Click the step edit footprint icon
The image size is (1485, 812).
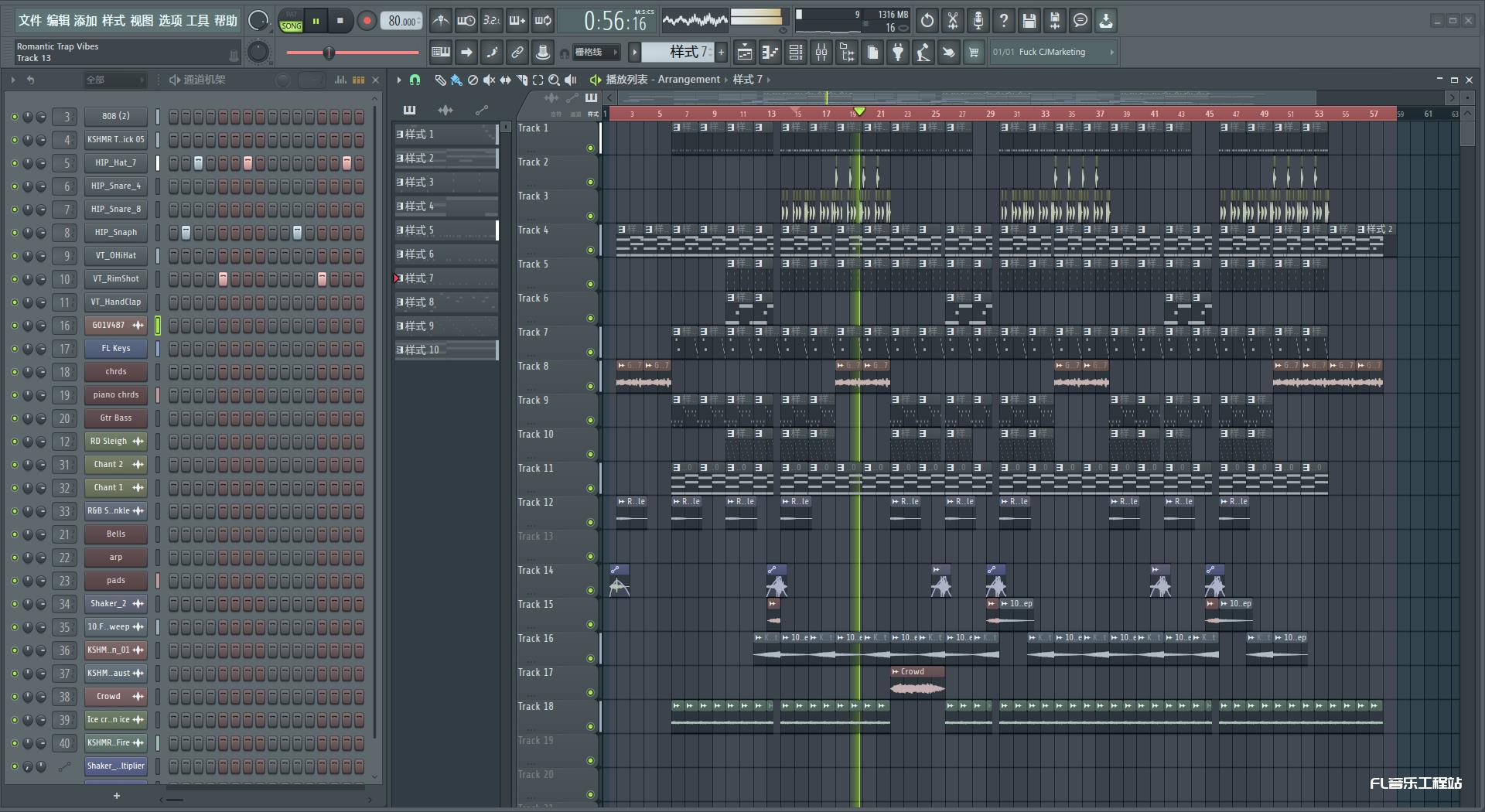(x=491, y=53)
